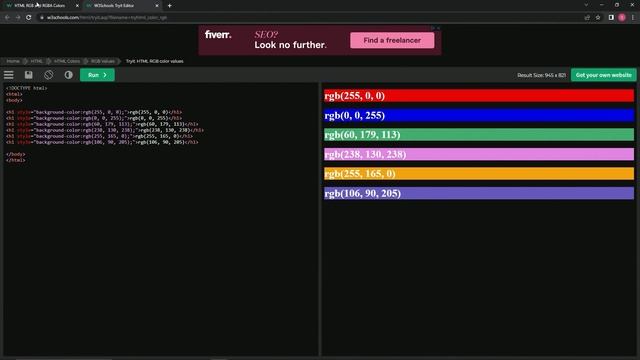Close the HTML RGB and RGBA Colors tab

[77, 6]
